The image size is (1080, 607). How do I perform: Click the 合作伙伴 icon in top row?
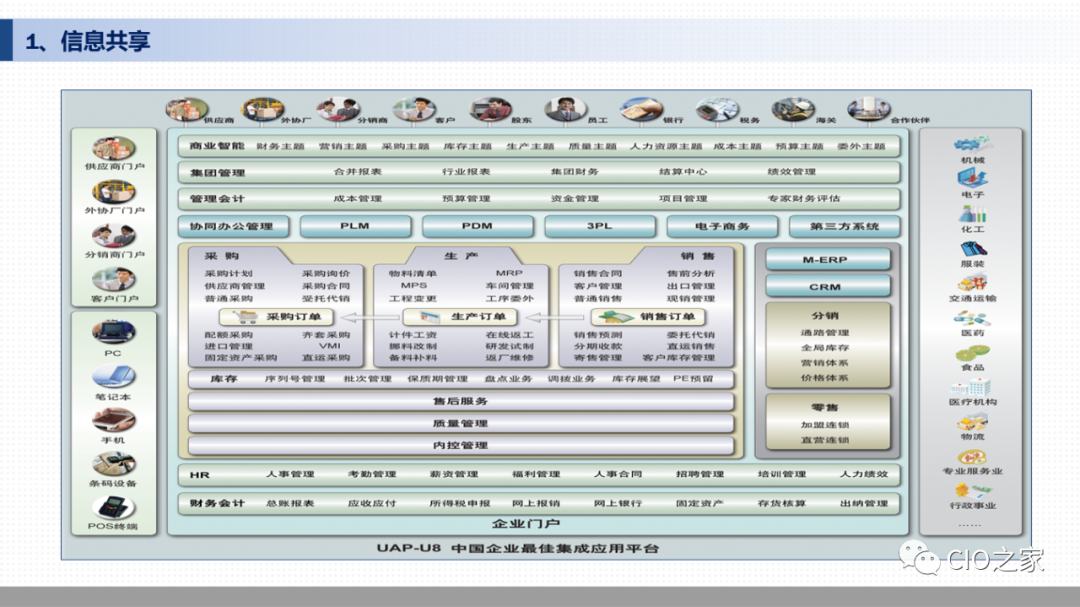click(x=869, y=110)
